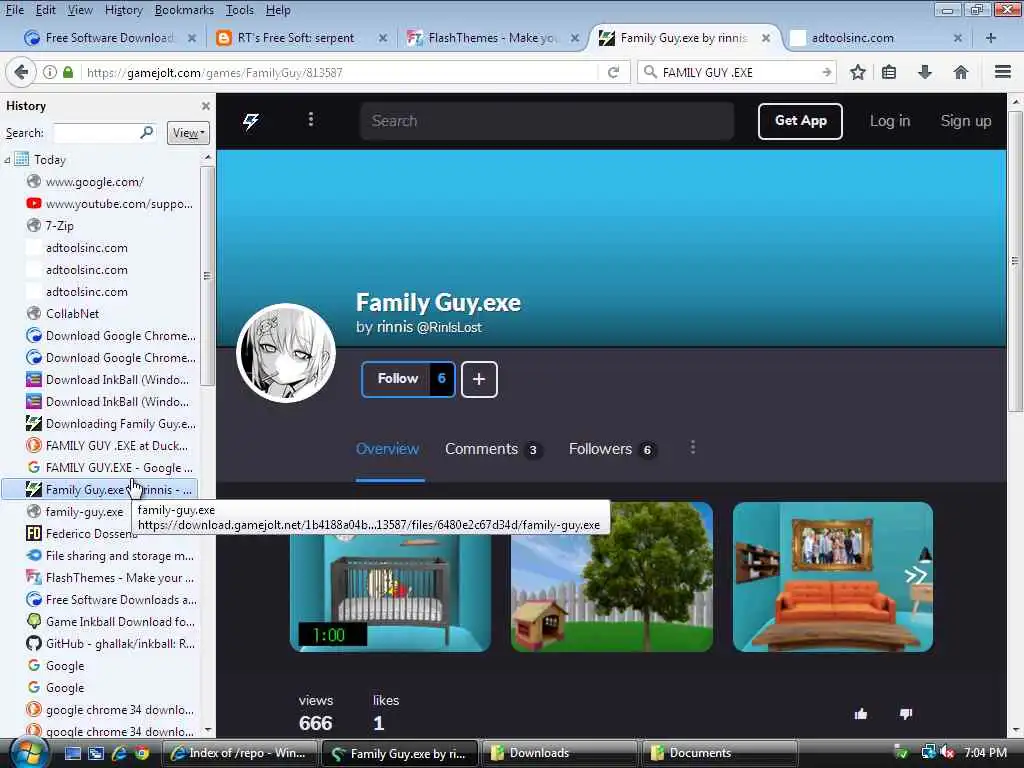The height and width of the screenshot is (768, 1024).
Task: Open the Firefox hamburger menu
Action: (x=1003, y=72)
